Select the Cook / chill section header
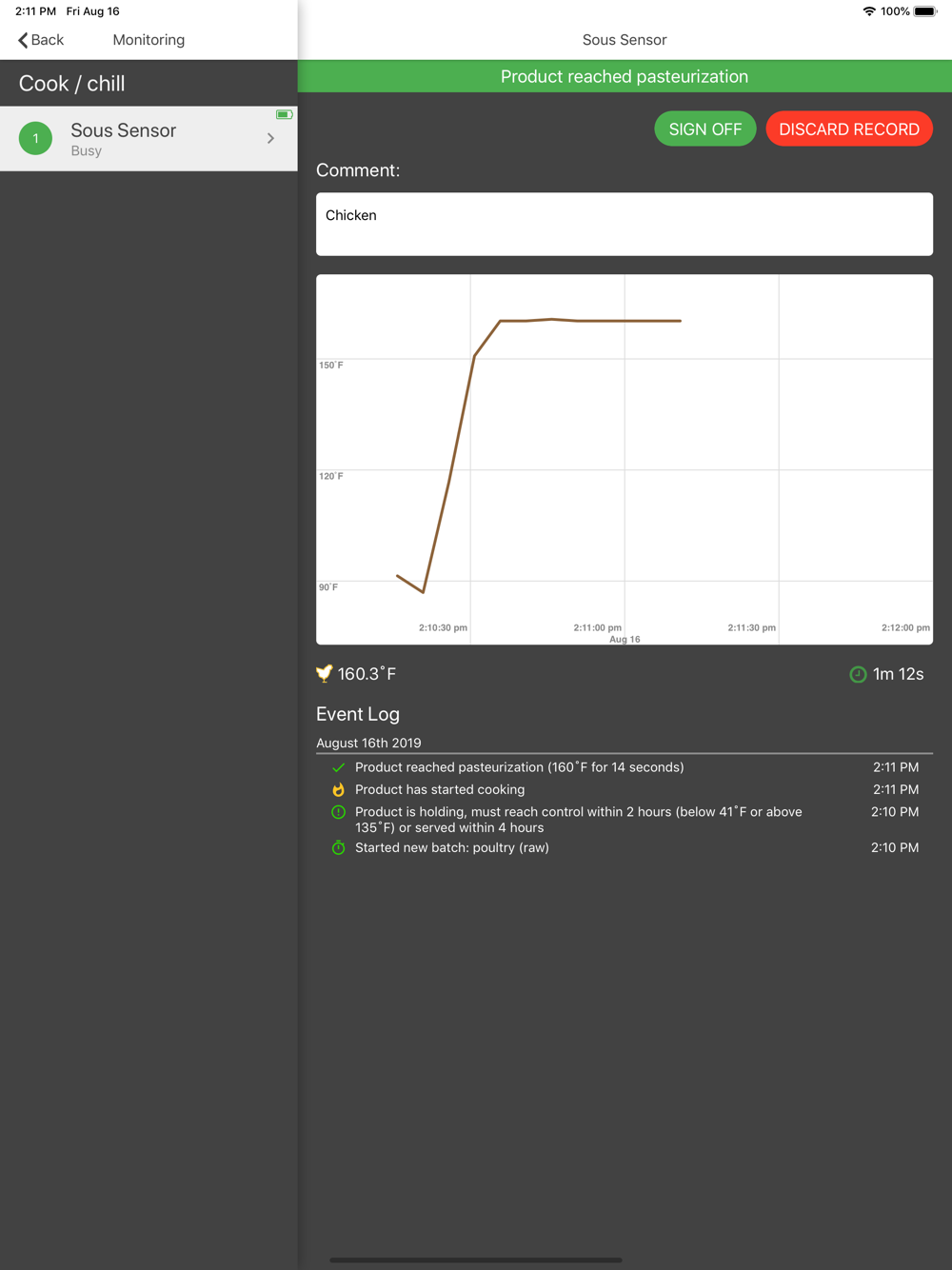 point(72,84)
